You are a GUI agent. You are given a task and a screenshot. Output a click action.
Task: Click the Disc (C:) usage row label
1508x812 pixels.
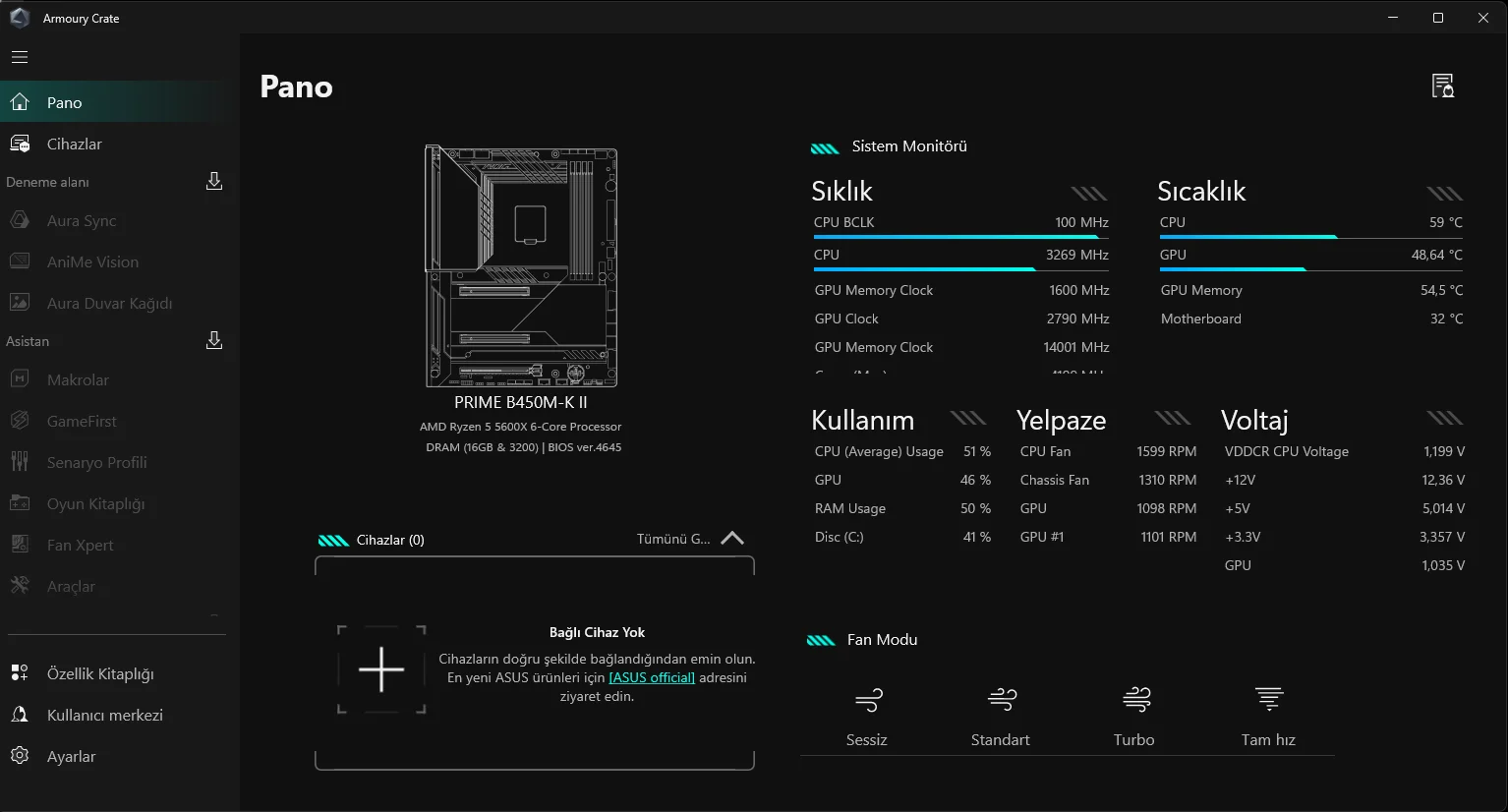[840, 537]
